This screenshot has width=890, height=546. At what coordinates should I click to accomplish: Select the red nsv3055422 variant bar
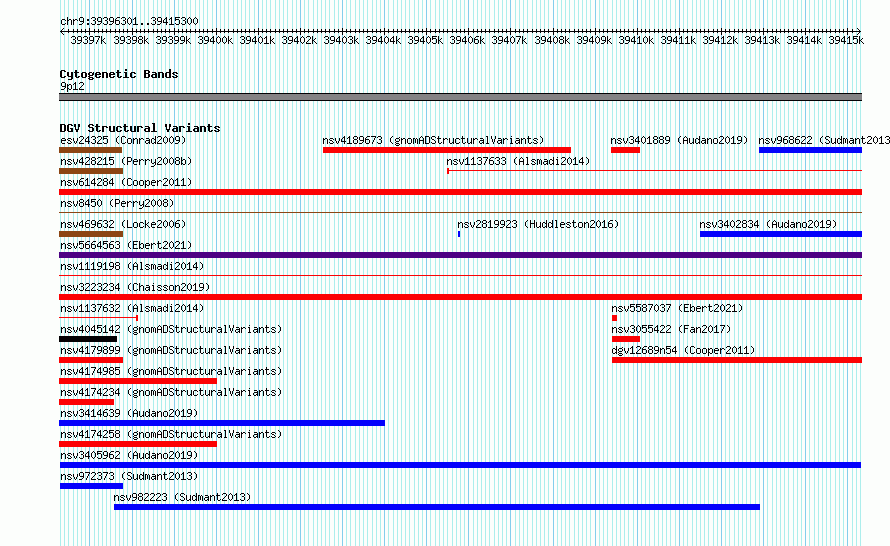coord(625,339)
